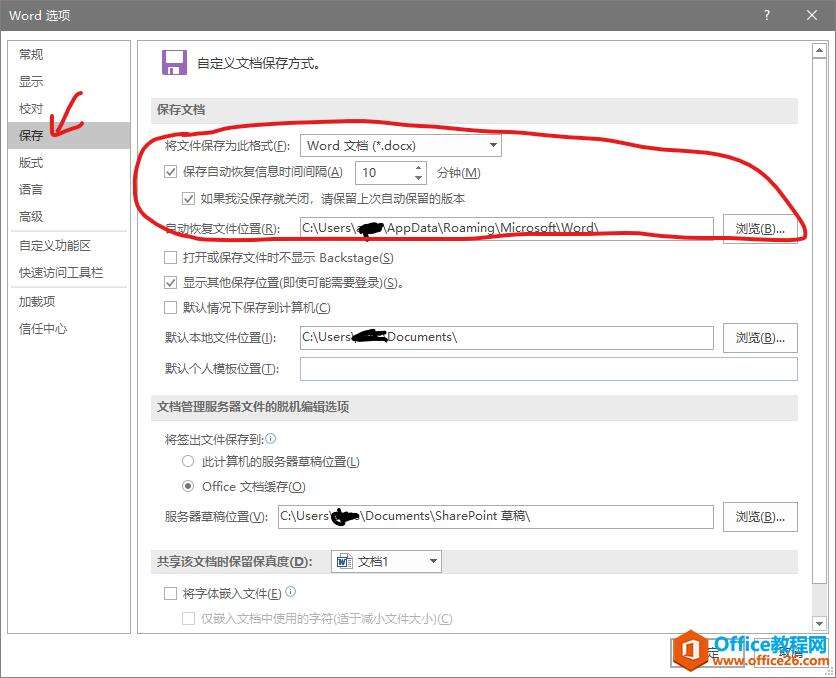Enable 默认情况下保存到计算机 checkbox
Image resolution: width=836 pixels, height=678 pixels.
pyautogui.click(x=171, y=308)
